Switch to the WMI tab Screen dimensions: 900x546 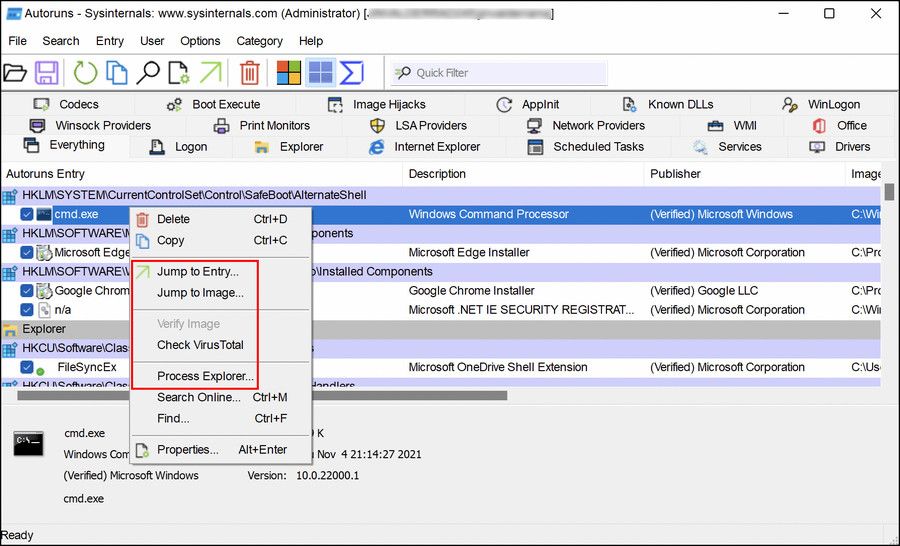coord(732,126)
